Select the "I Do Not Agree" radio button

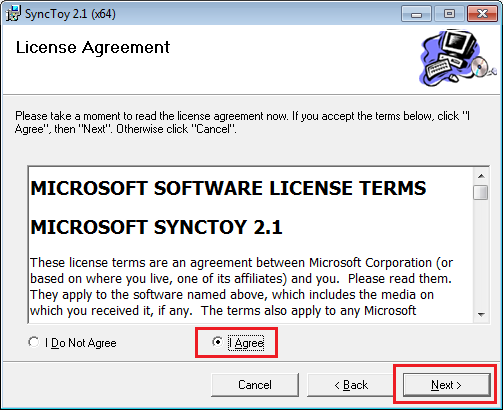(x=34, y=342)
